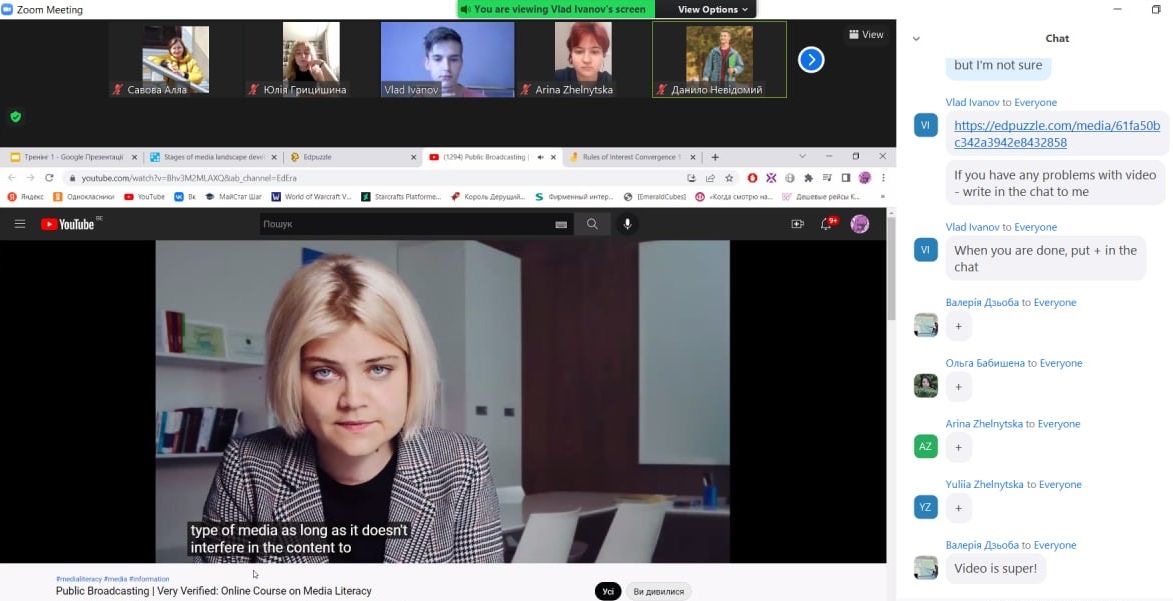Start voice search with the microphone icon
Viewport: 1173px width, 601px height.
[x=628, y=224]
